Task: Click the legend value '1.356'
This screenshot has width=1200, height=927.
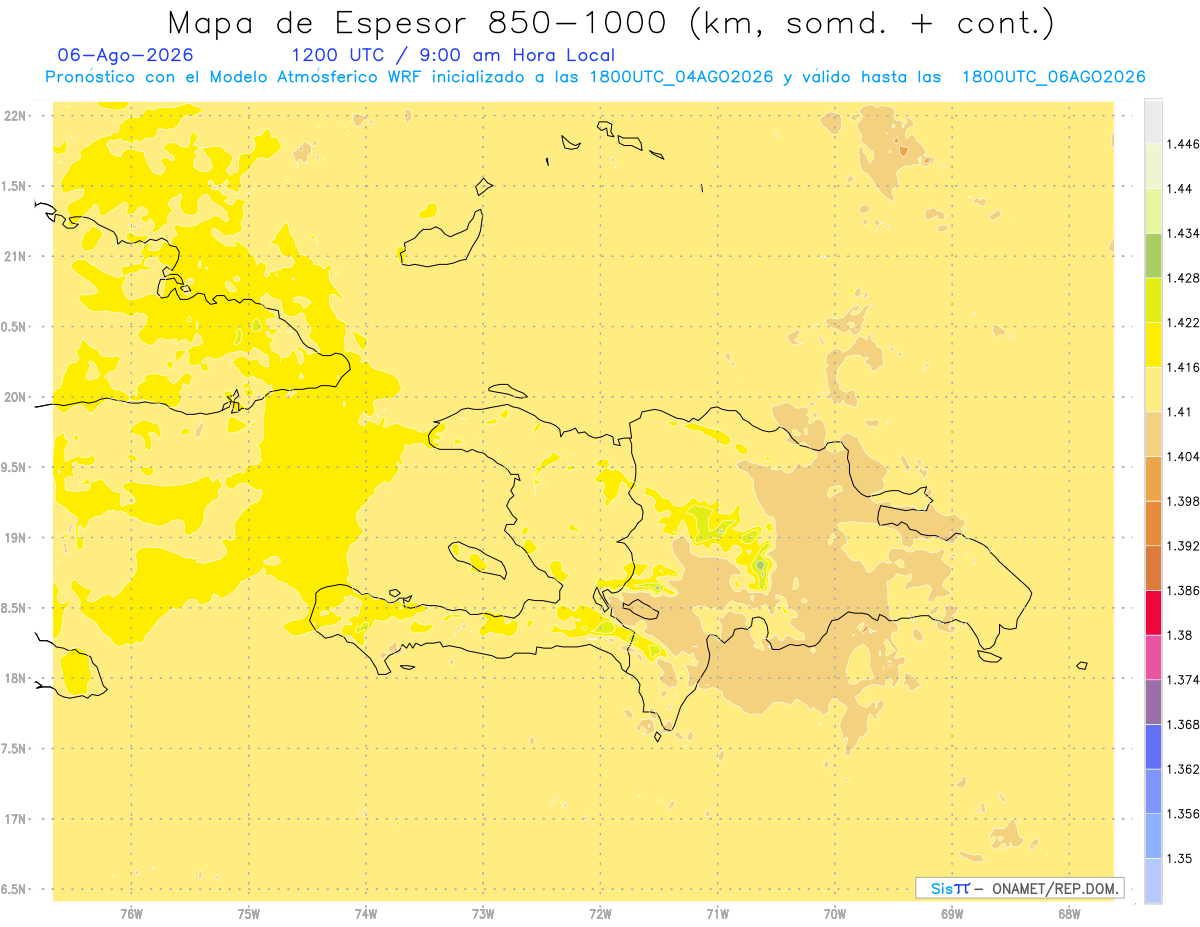Action: [1183, 814]
